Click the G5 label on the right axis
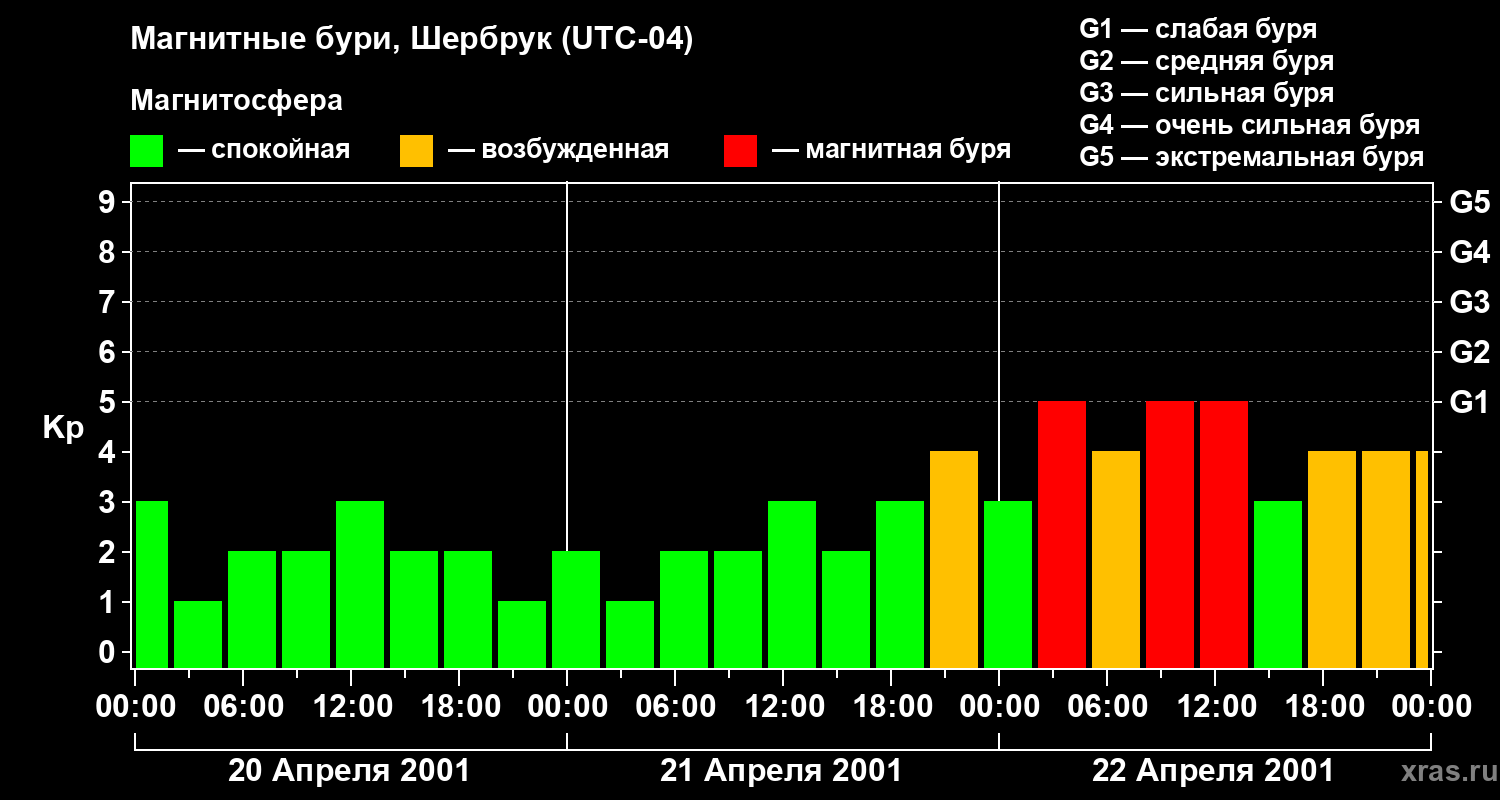The image size is (1500, 800). tap(1469, 202)
